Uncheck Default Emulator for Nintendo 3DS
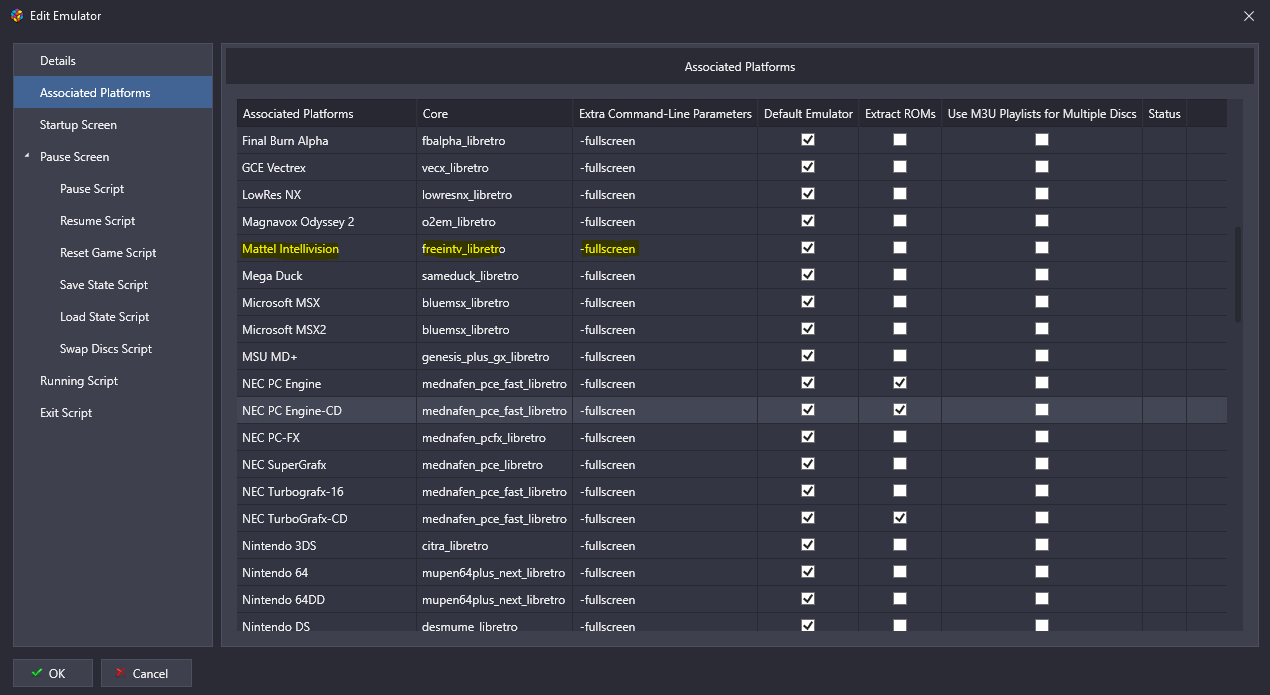The image size is (1270, 695). point(808,545)
